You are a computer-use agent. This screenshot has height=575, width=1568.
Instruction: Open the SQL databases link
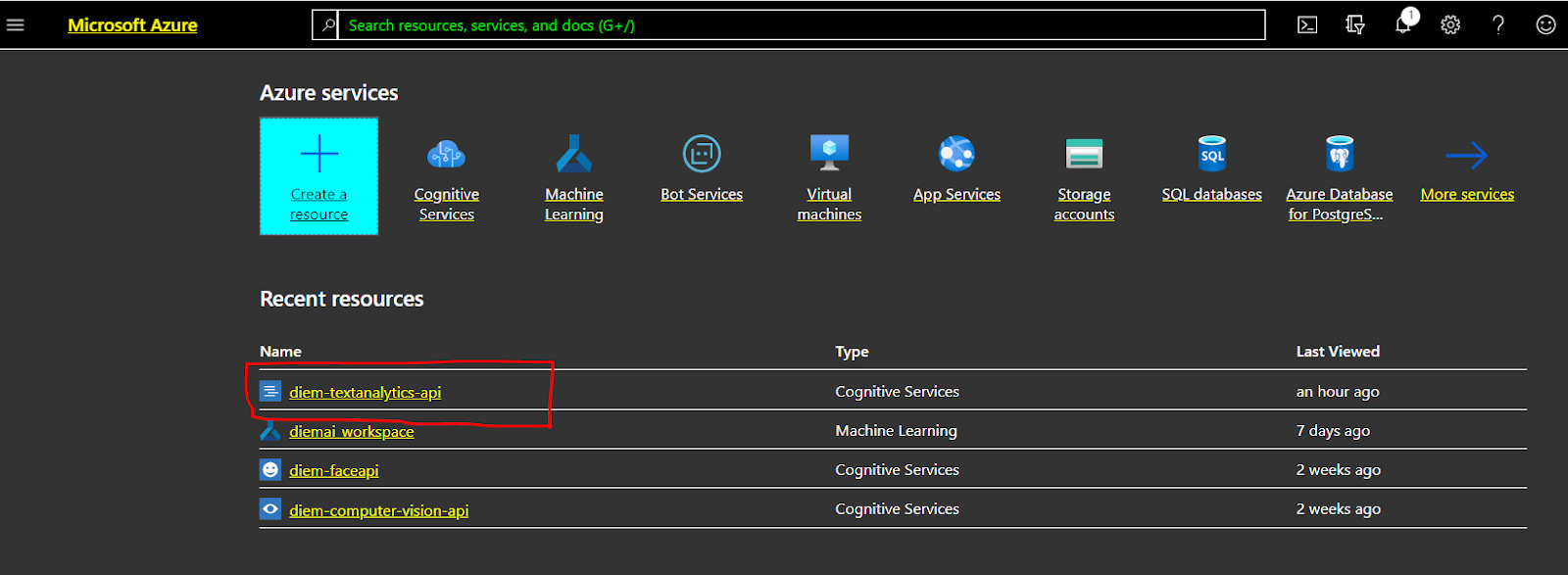point(1212,194)
